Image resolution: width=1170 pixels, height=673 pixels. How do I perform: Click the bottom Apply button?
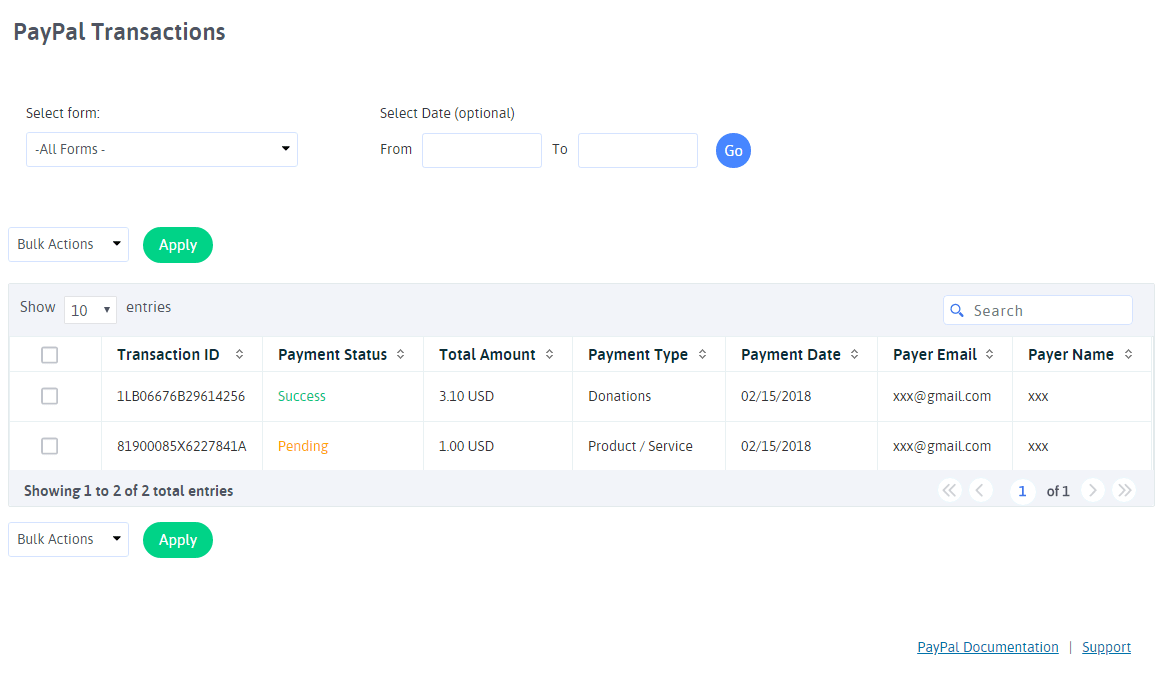point(178,540)
